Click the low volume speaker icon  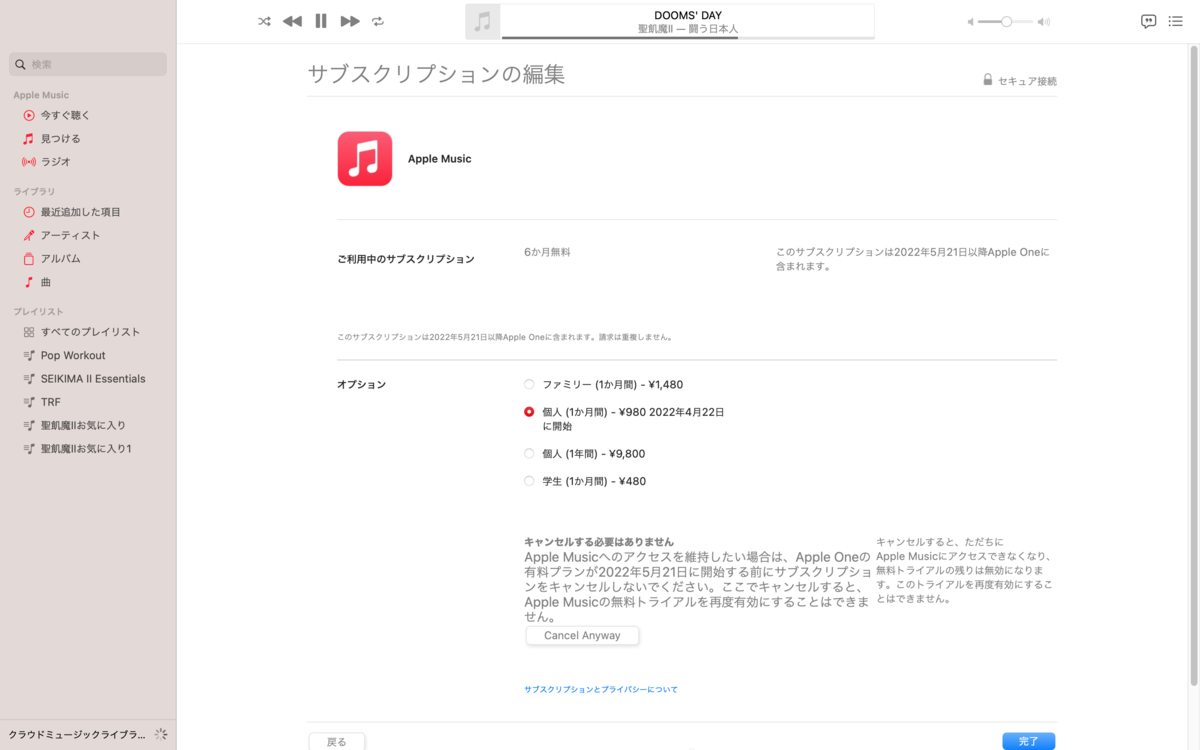tap(970, 21)
